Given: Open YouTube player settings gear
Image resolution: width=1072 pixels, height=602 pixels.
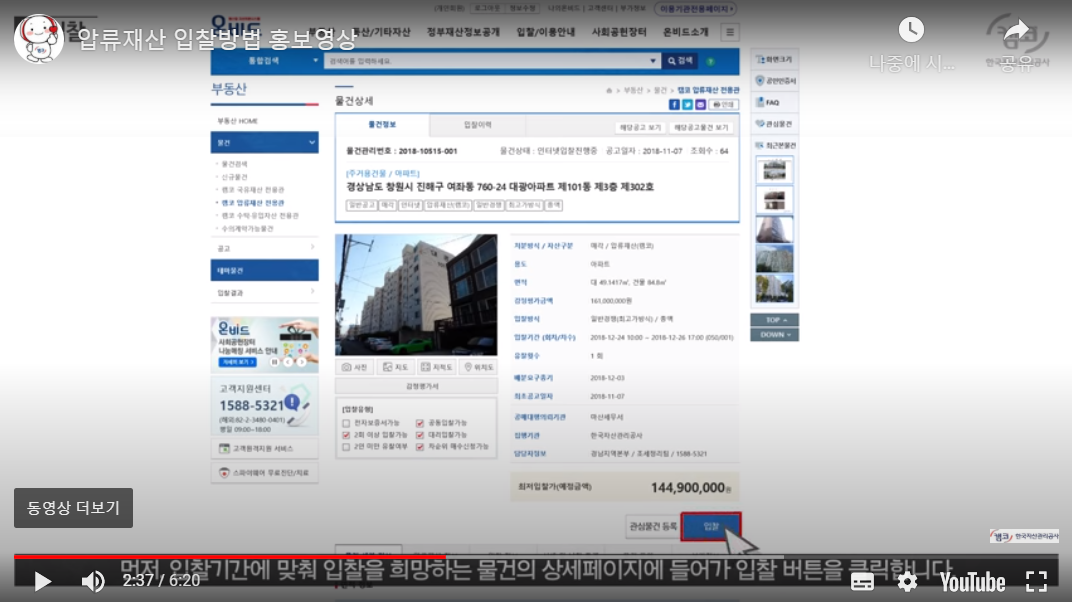Looking at the screenshot, I should 907,582.
